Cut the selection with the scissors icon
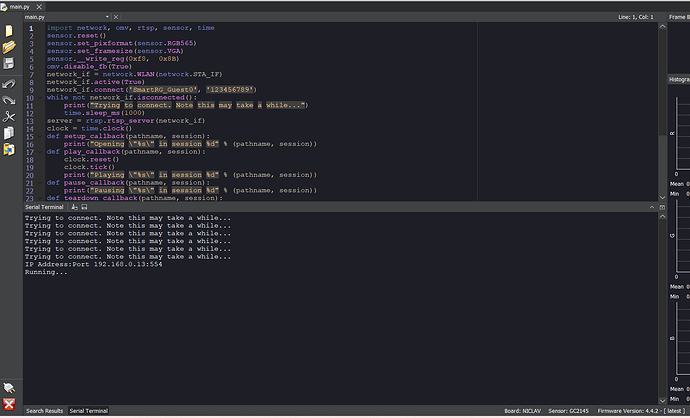Viewport: 690px width, 418px height. (9, 117)
